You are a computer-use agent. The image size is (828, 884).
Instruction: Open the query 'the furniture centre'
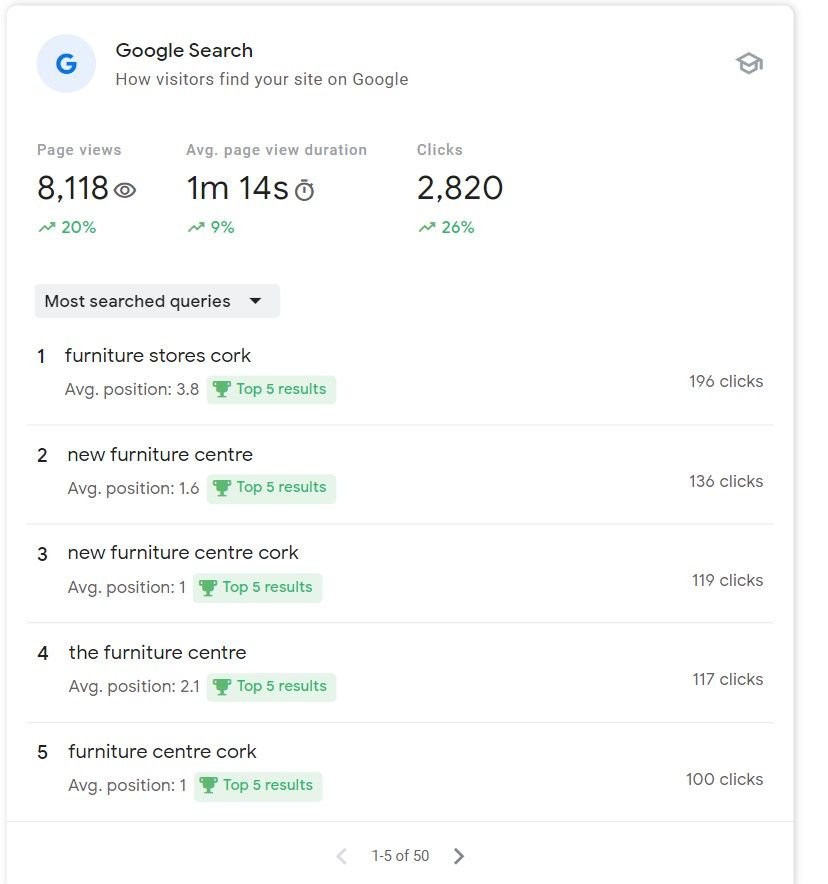[157, 653]
